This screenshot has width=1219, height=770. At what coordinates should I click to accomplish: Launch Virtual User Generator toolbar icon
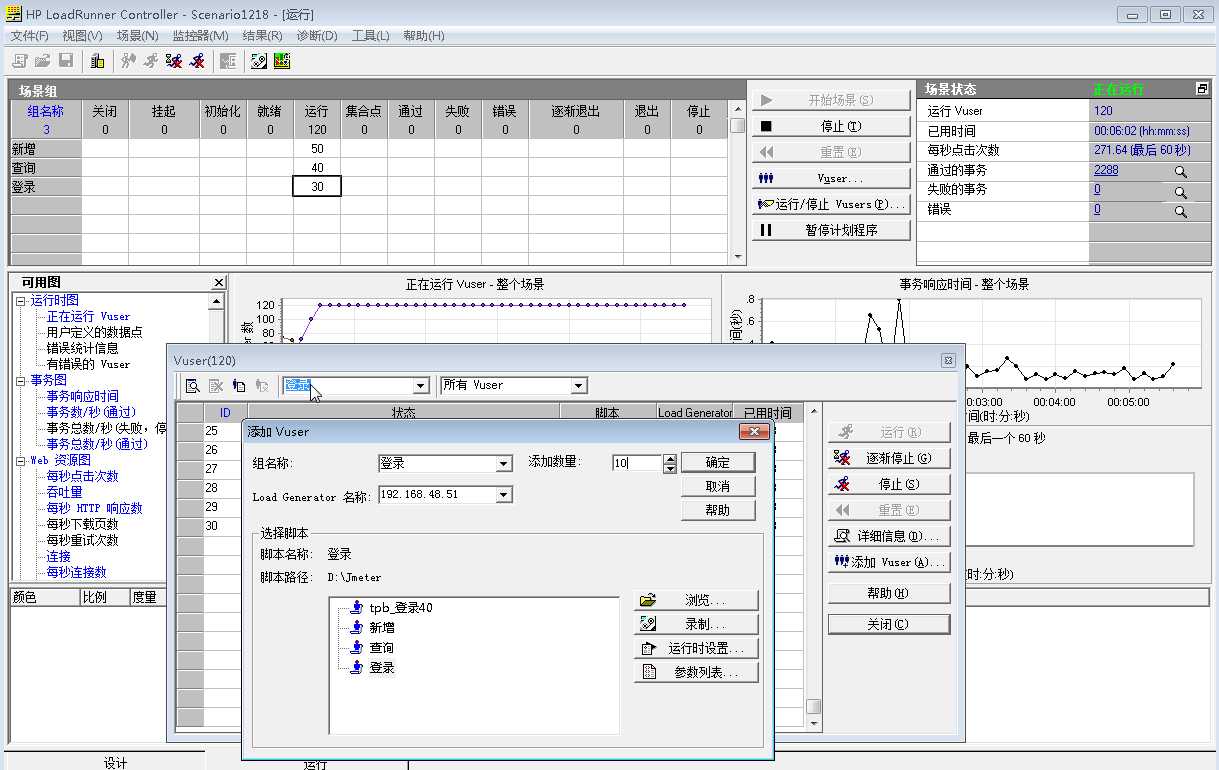pyautogui.click(x=259, y=61)
